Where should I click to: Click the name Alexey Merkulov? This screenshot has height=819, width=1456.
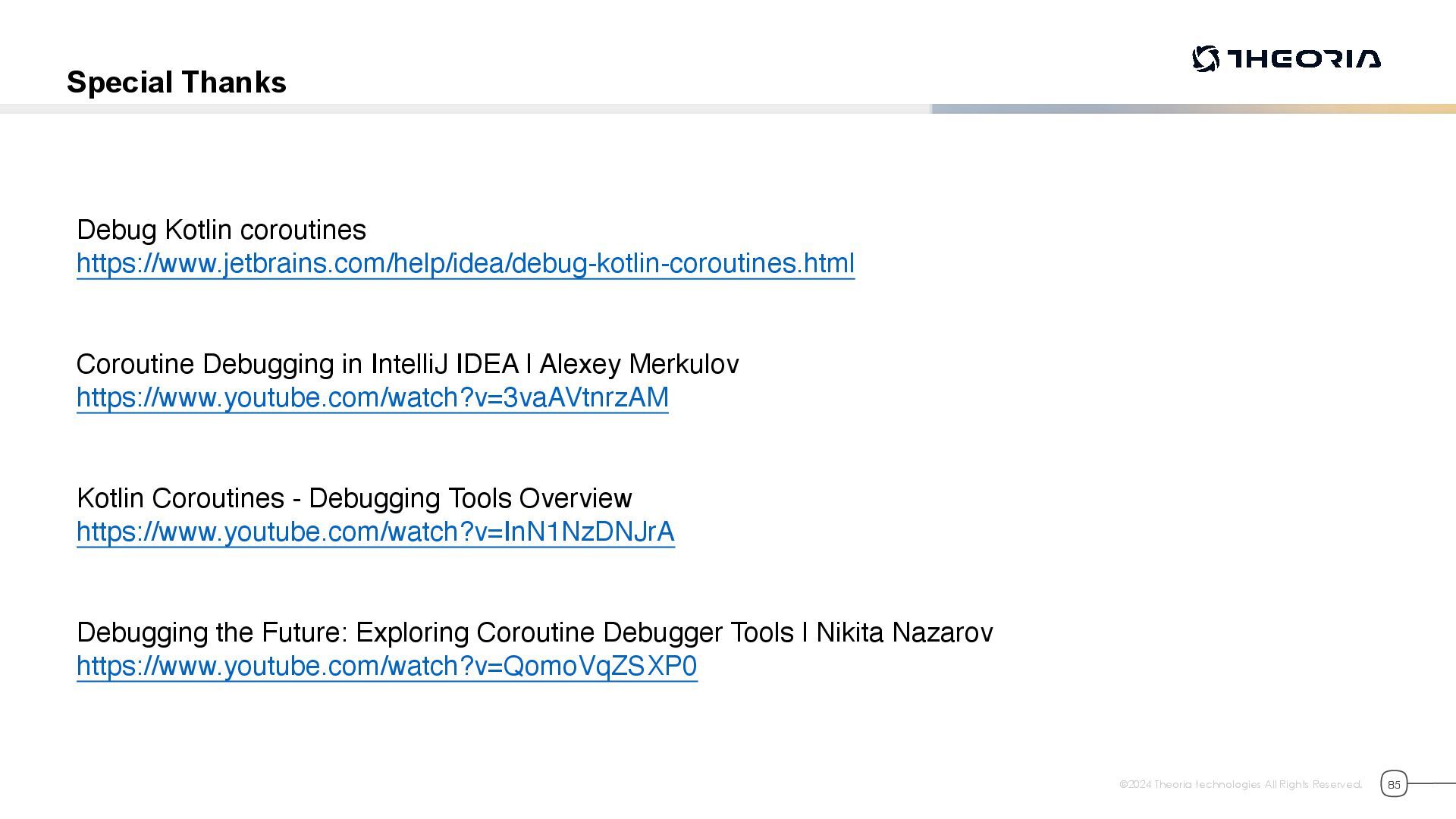(x=639, y=364)
